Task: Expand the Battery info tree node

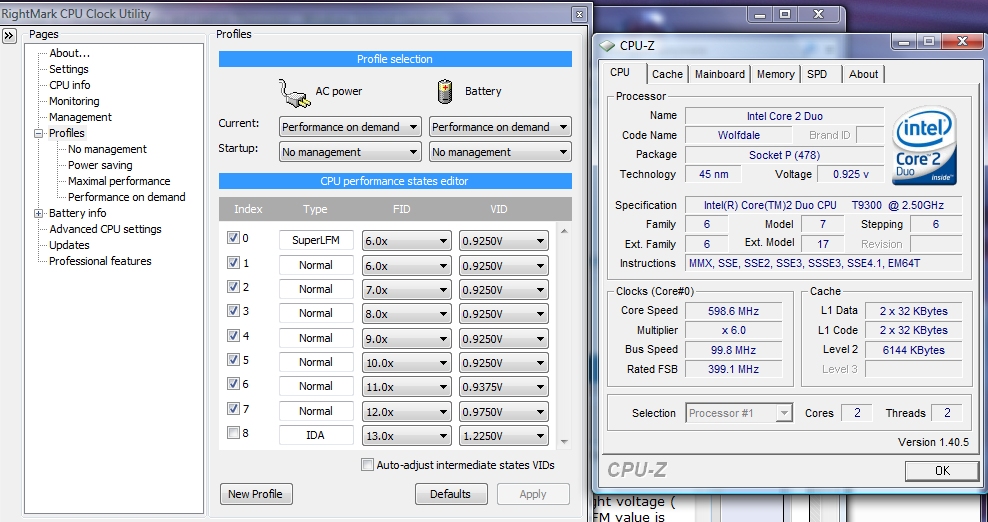Action: pyautogui.click(x=39, y=213)
